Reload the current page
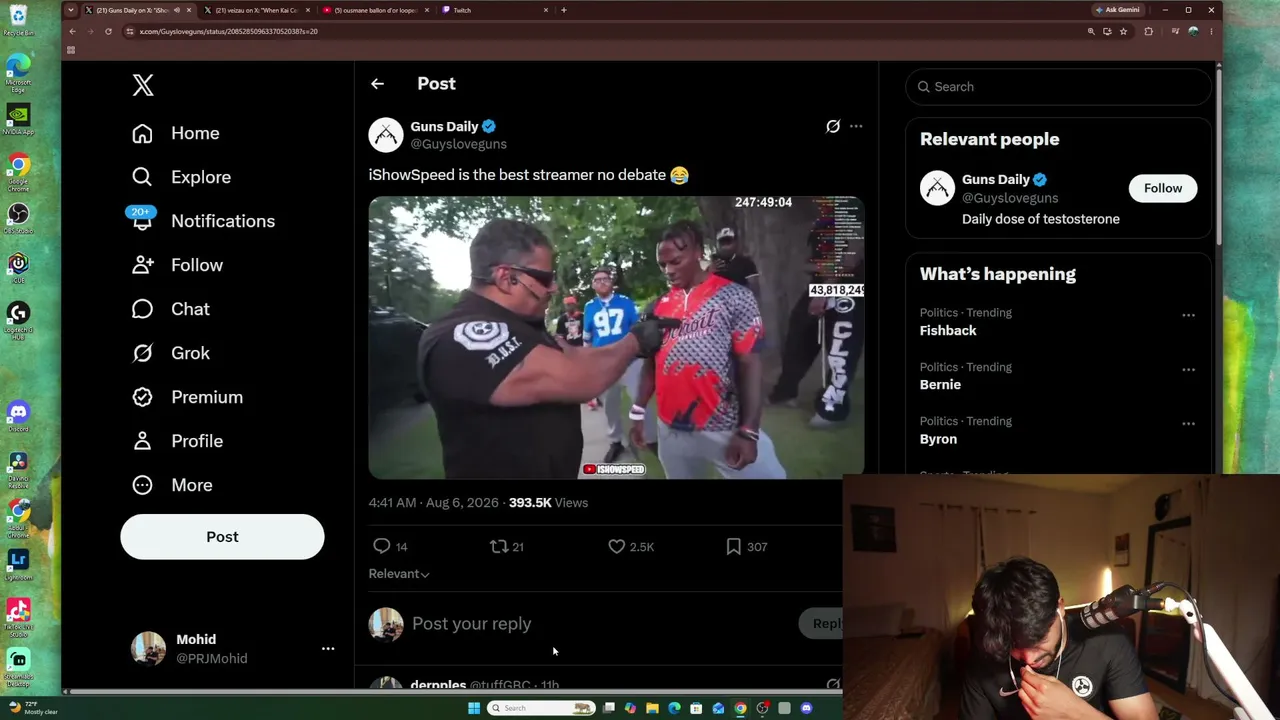The height and width of the screenshot is (720, 1280). point(108,31)
